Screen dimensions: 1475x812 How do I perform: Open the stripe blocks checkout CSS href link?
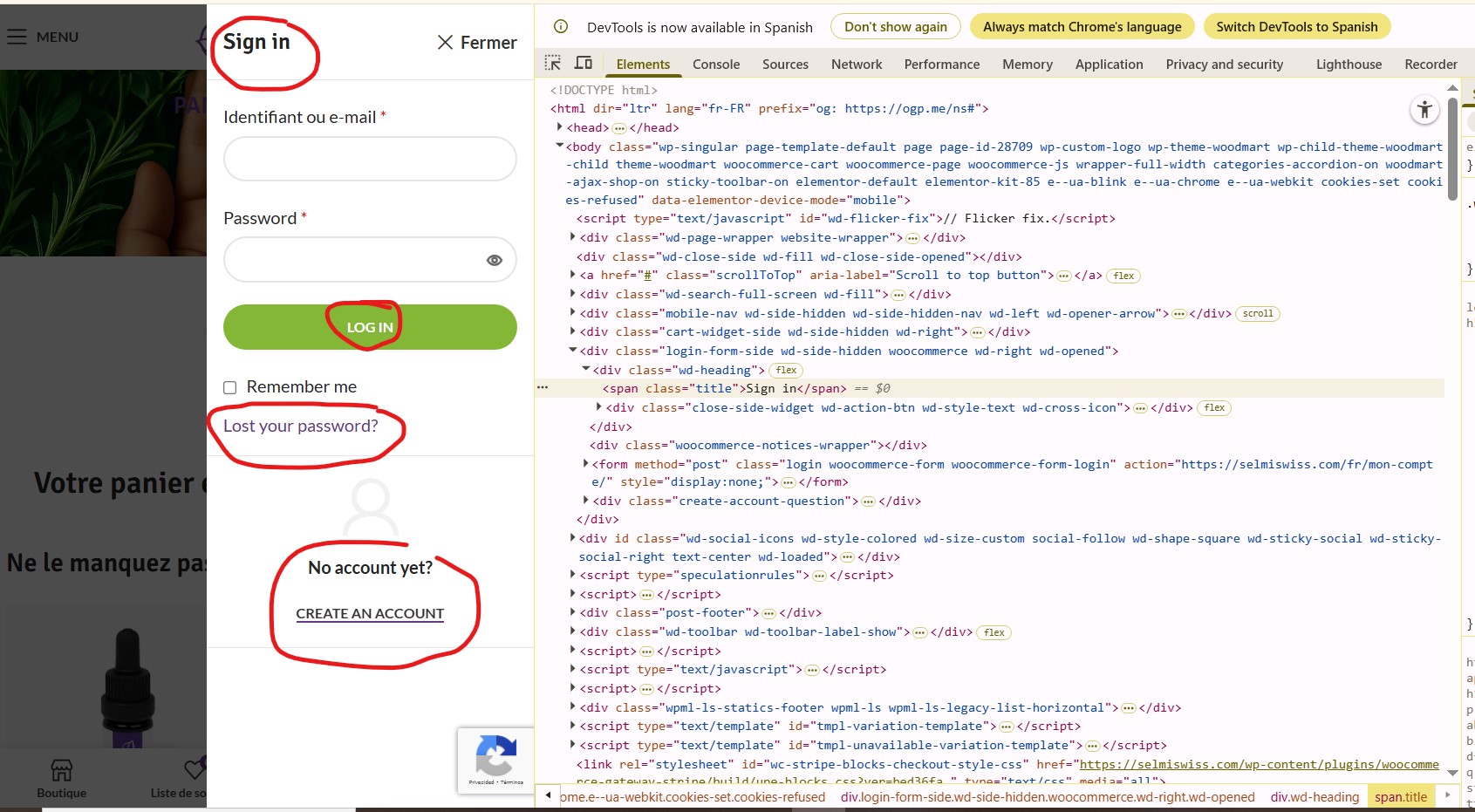tap(1260, 764)
